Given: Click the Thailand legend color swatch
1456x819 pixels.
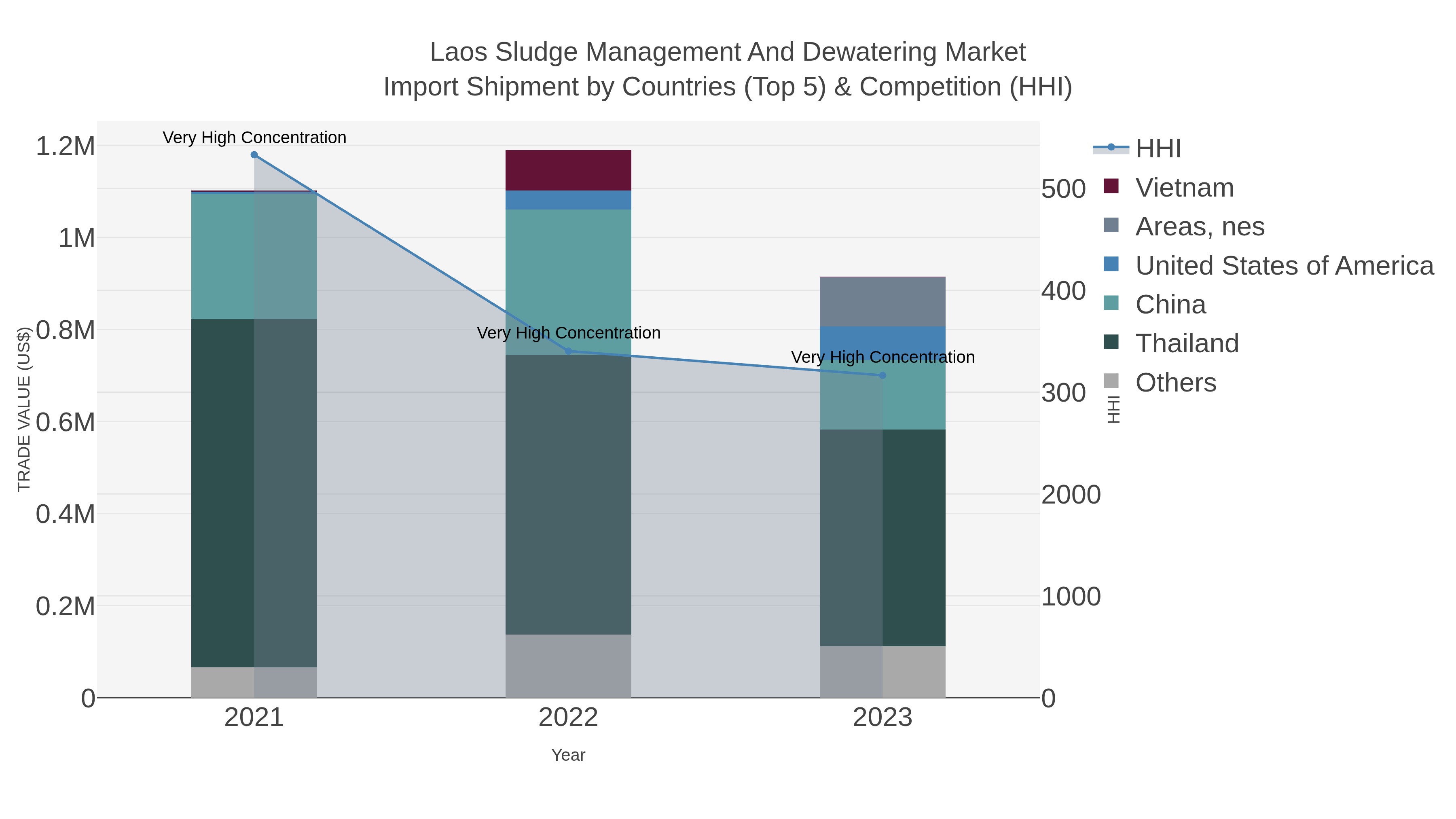Looking at the screenshot, I should (x=1111, y=342).
